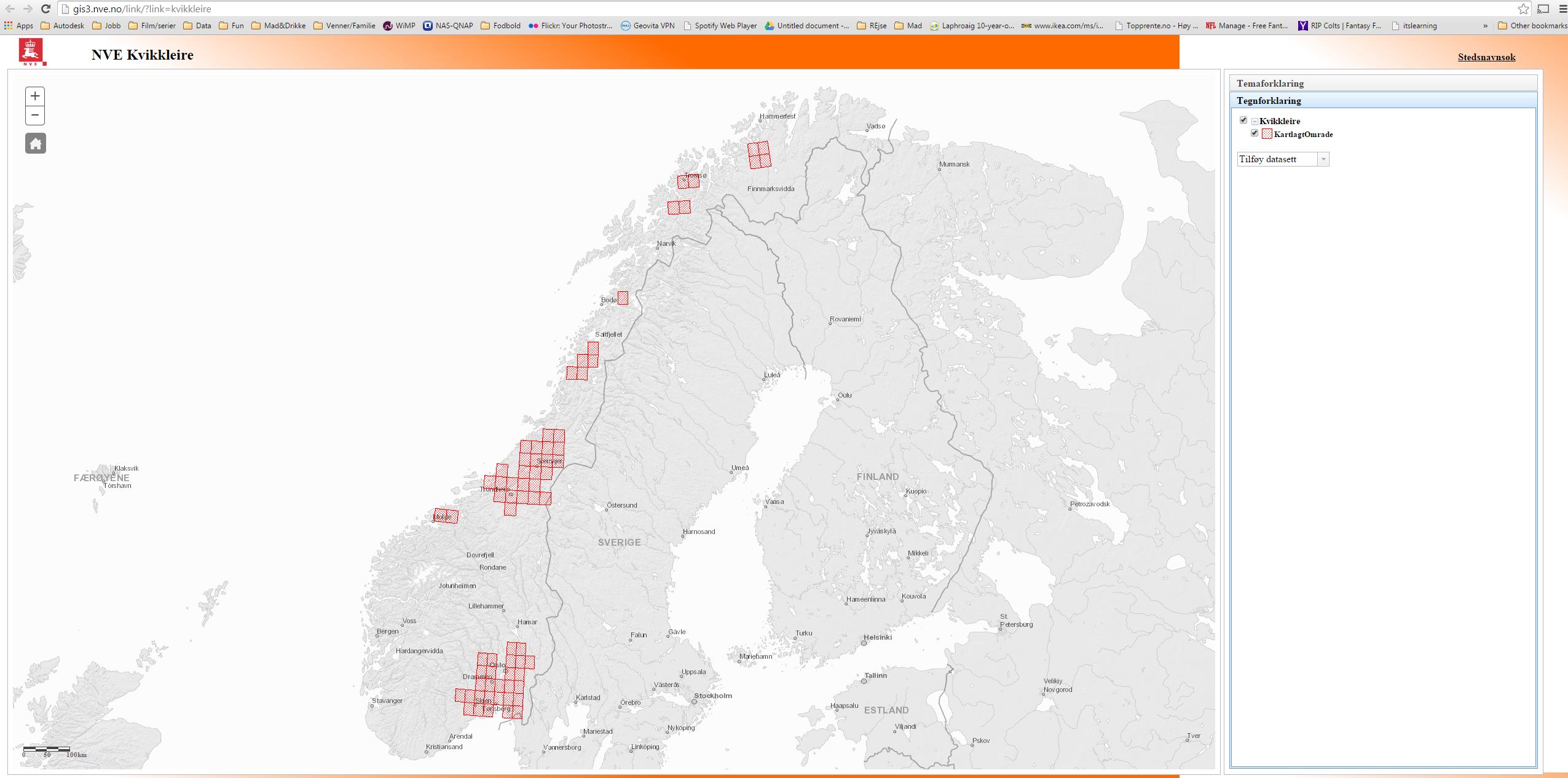Collapse the Kvikkleire layer tree node
This screenshot has height=778, width=1568.
(x=1255, y=122)
